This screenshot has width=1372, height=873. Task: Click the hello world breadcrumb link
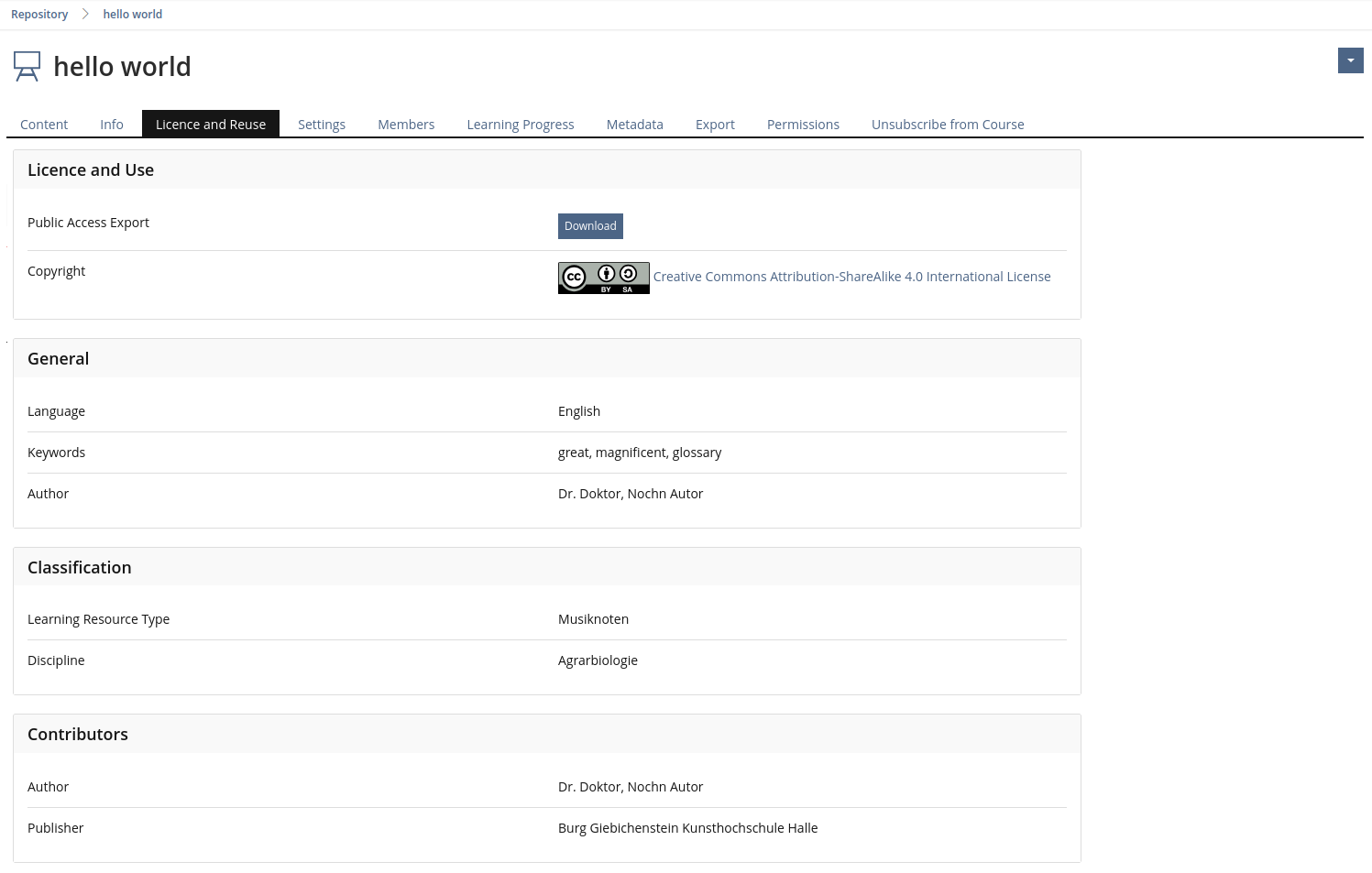point(133,14)
